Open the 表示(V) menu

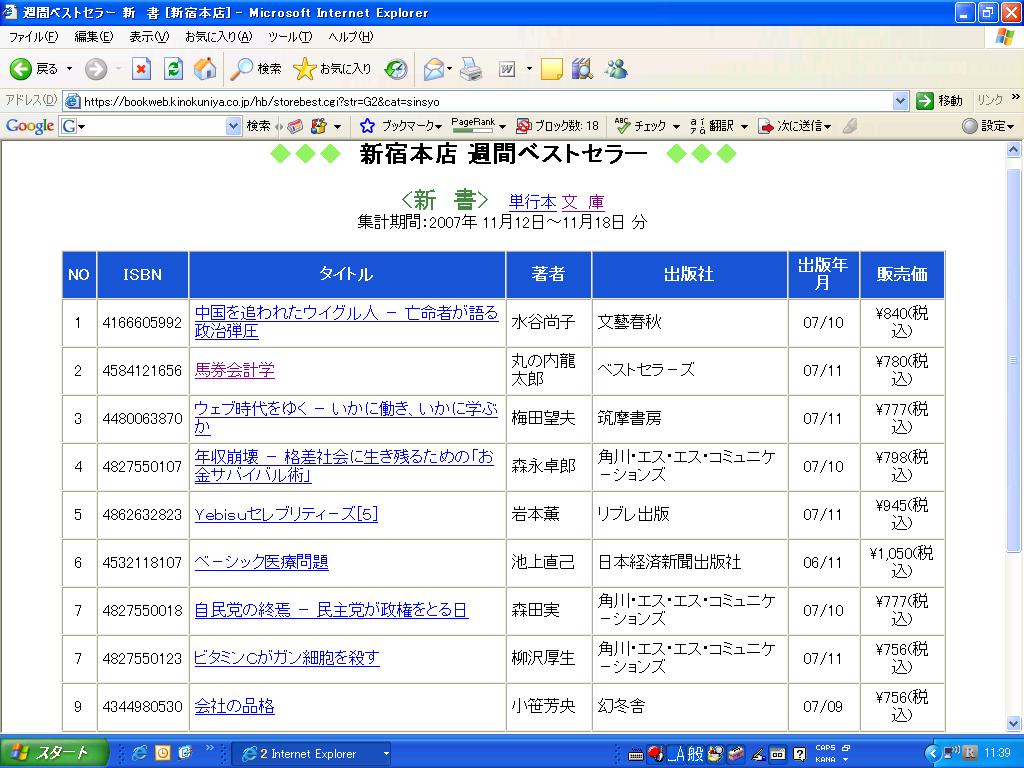click(149, 37)
